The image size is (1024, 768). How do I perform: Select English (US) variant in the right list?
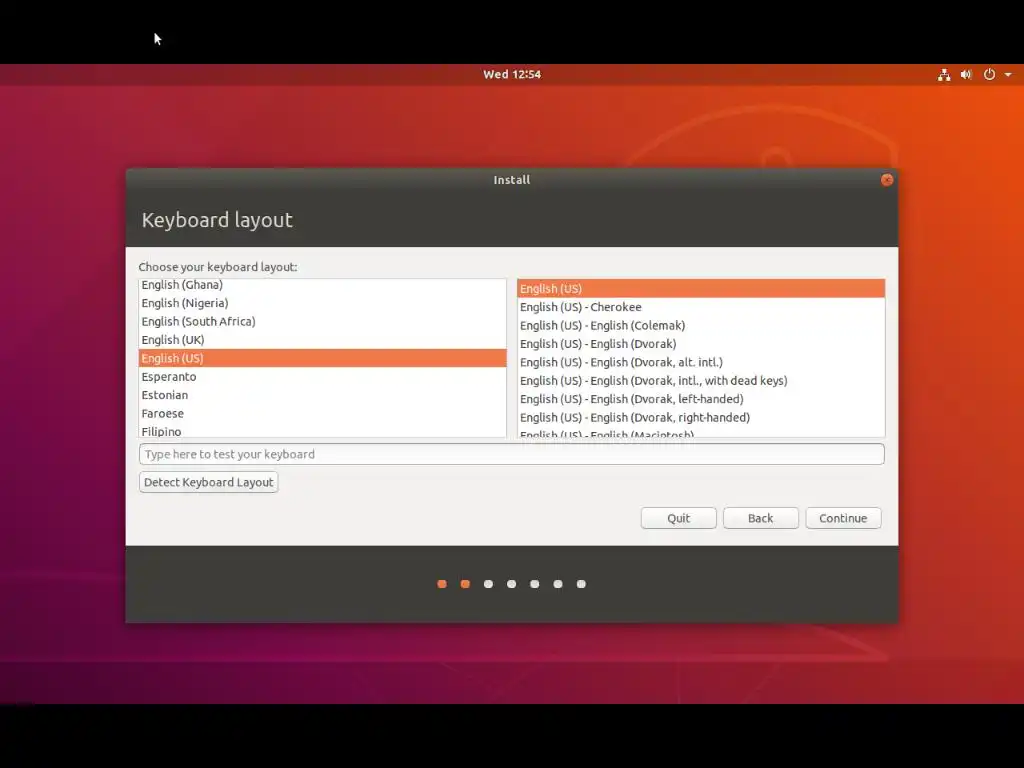click(x=701, y=289)
